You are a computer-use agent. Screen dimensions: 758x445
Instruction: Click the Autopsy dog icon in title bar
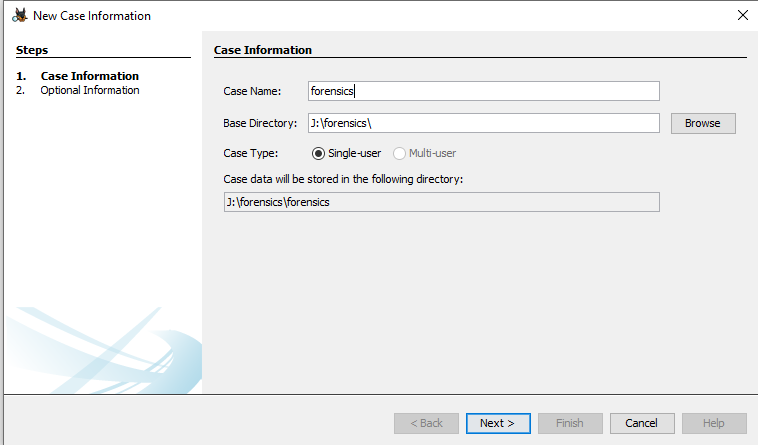pos(20,15)
